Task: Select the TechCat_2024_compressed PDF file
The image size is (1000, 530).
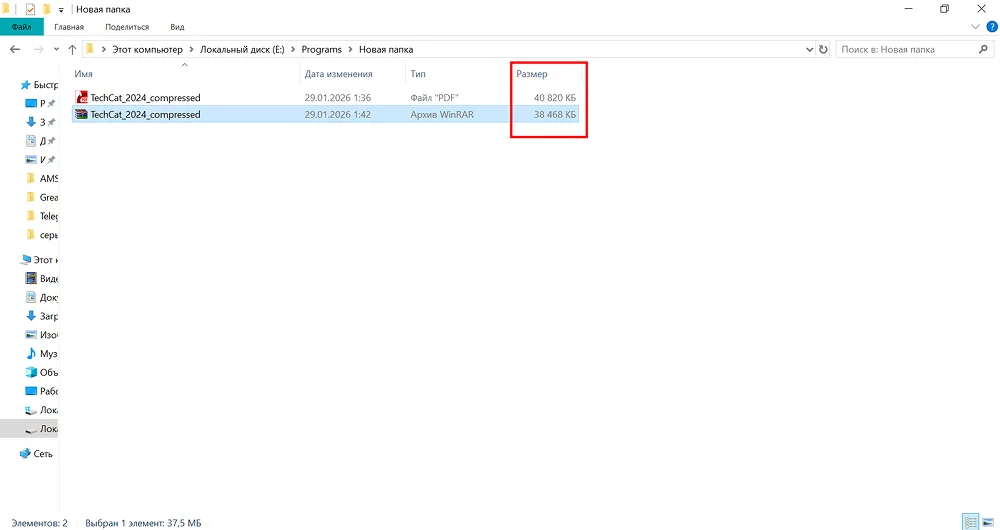Action: click(145, 98)
